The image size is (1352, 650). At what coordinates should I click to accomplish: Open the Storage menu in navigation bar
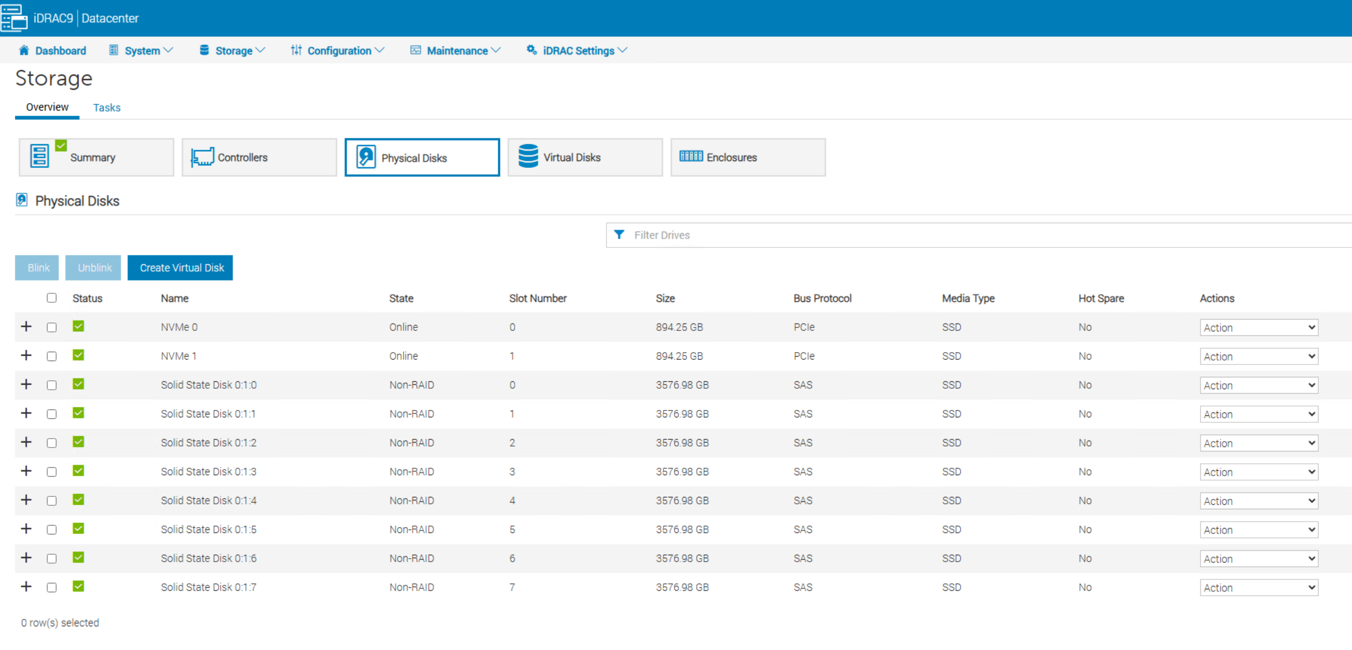pyautogui.click(x=233, y=50)
